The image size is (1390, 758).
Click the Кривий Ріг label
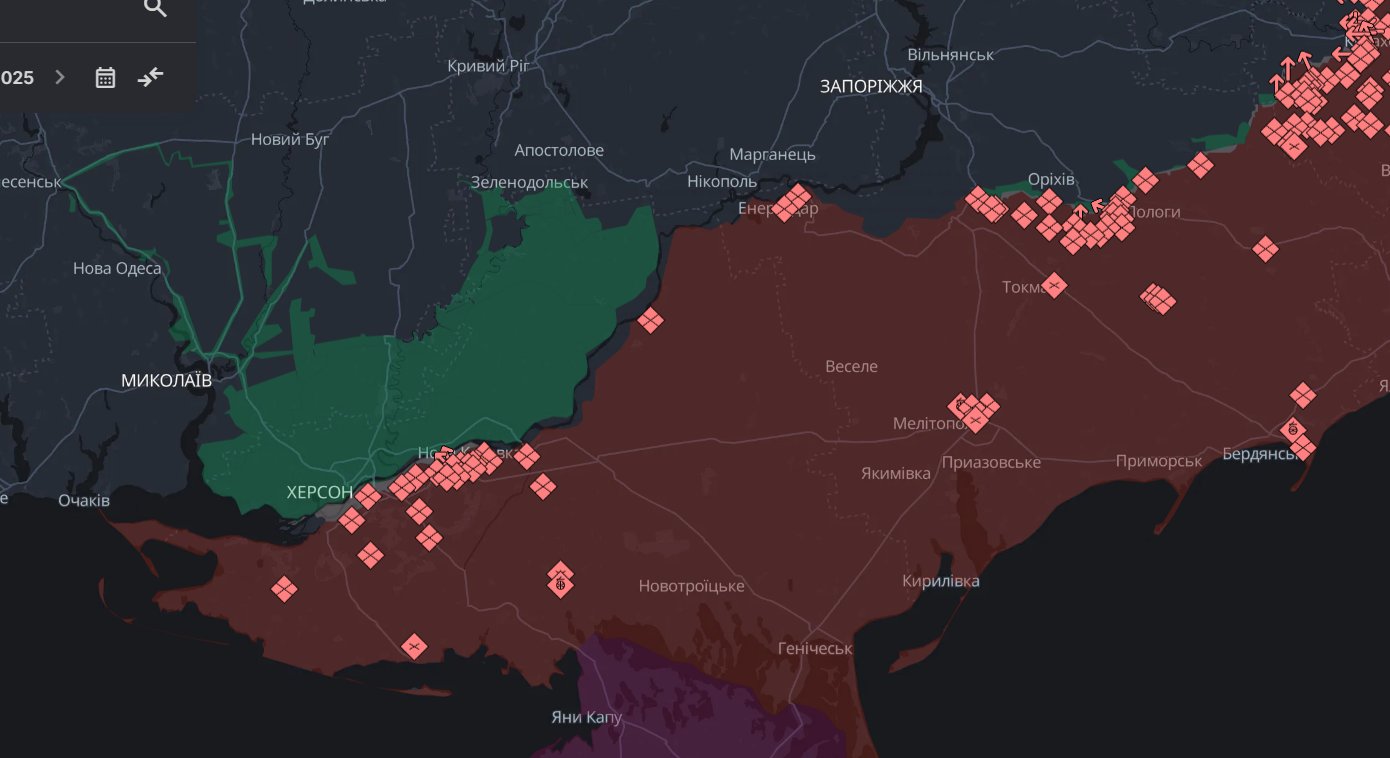click(489, 66)
